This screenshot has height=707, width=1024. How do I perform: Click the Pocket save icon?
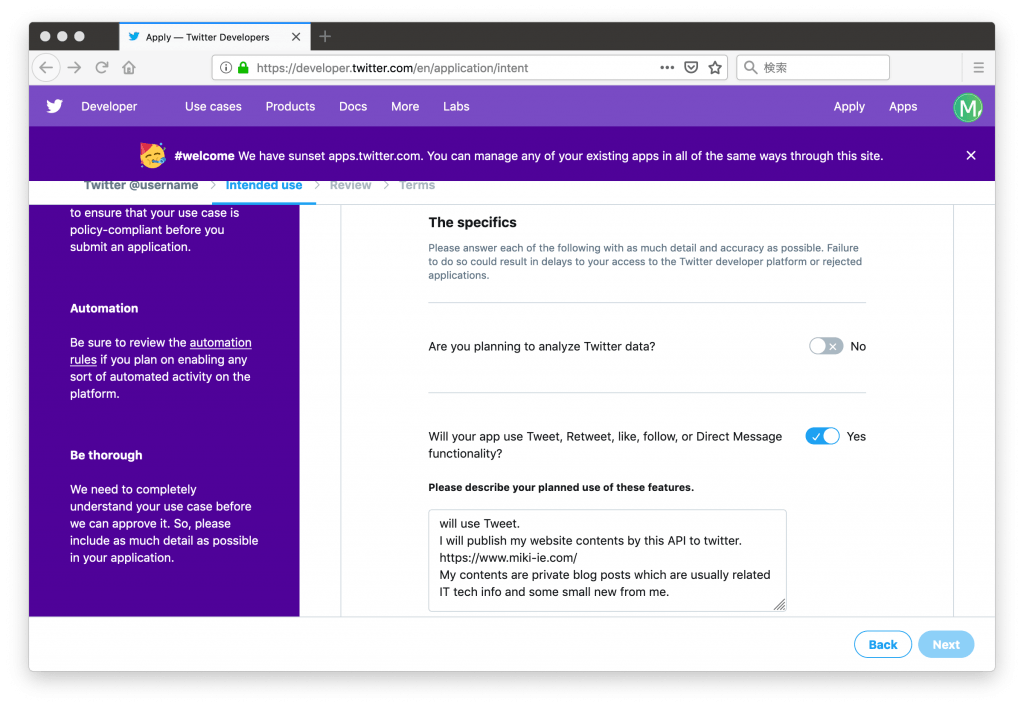[691, 68]
